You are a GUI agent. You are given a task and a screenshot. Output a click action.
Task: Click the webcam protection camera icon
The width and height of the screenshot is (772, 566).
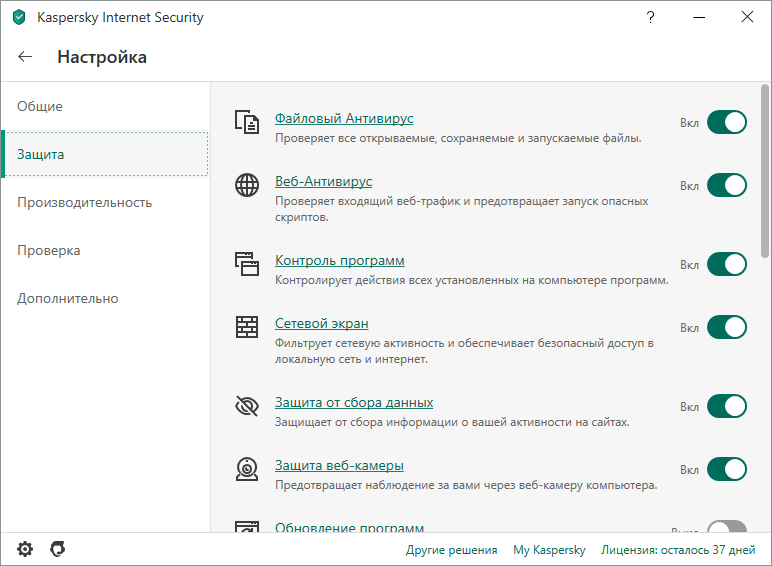tap(247, 469)
